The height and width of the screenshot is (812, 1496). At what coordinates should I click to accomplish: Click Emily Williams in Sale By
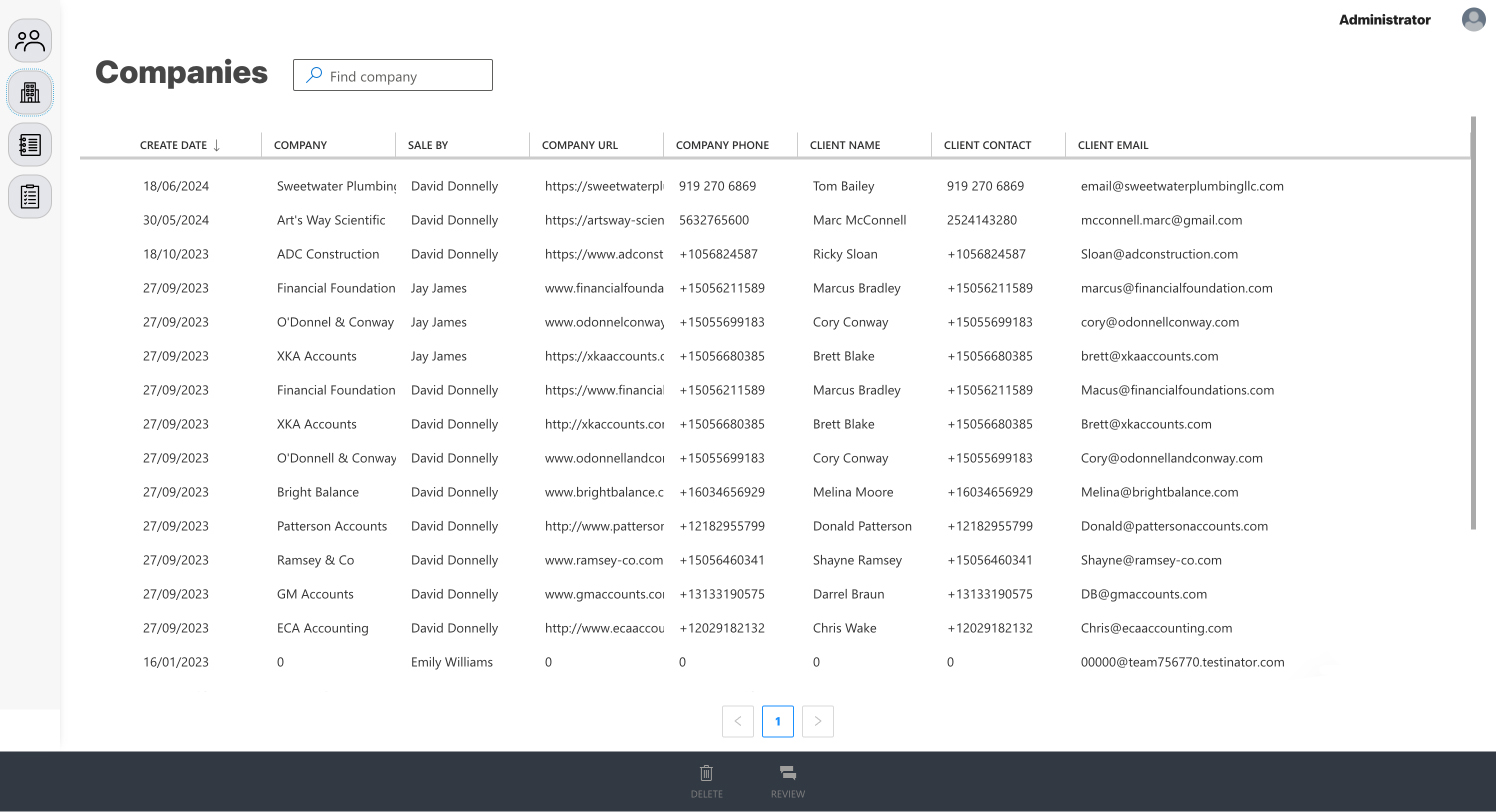(x=452, y=662)
